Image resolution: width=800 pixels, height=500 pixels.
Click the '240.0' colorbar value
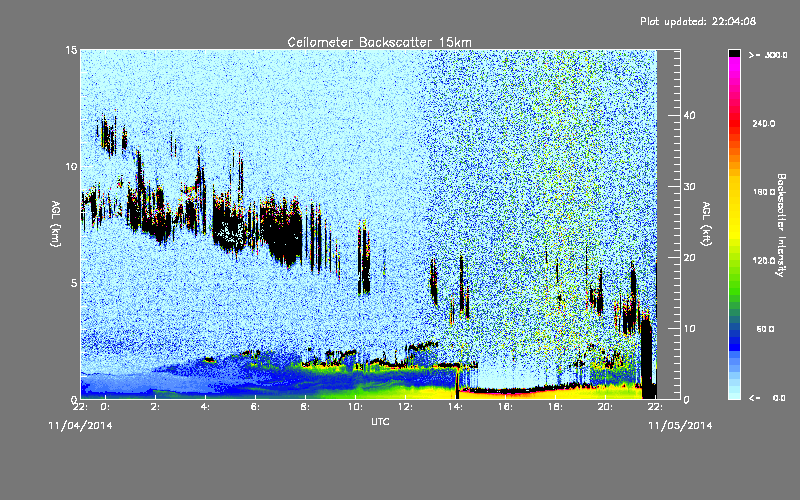click(764, 123)
